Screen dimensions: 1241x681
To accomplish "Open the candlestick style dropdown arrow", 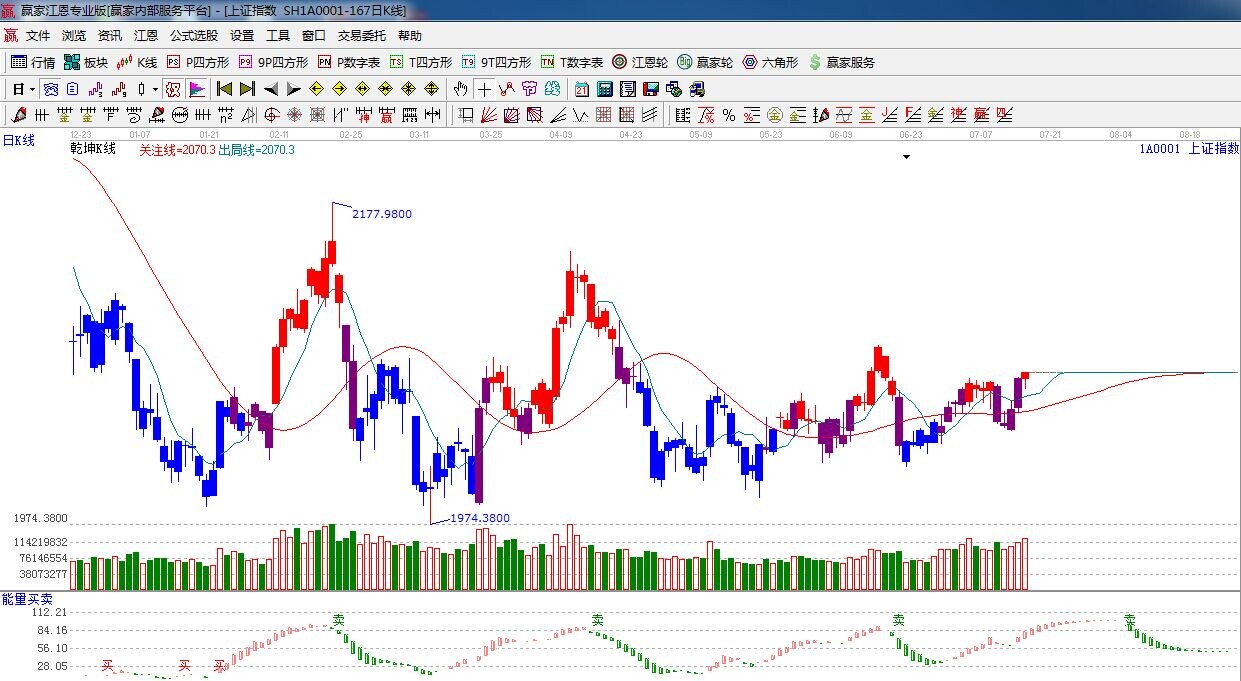I will point(155,89).
